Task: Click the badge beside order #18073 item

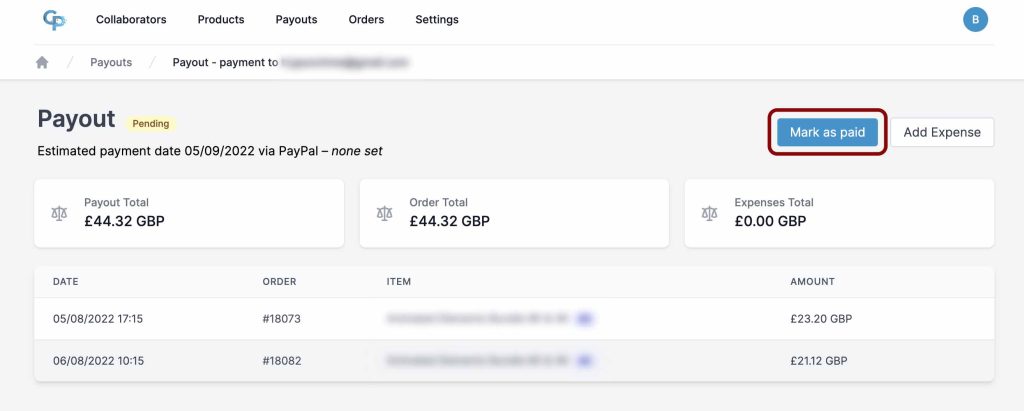Action: coord(584,319)
